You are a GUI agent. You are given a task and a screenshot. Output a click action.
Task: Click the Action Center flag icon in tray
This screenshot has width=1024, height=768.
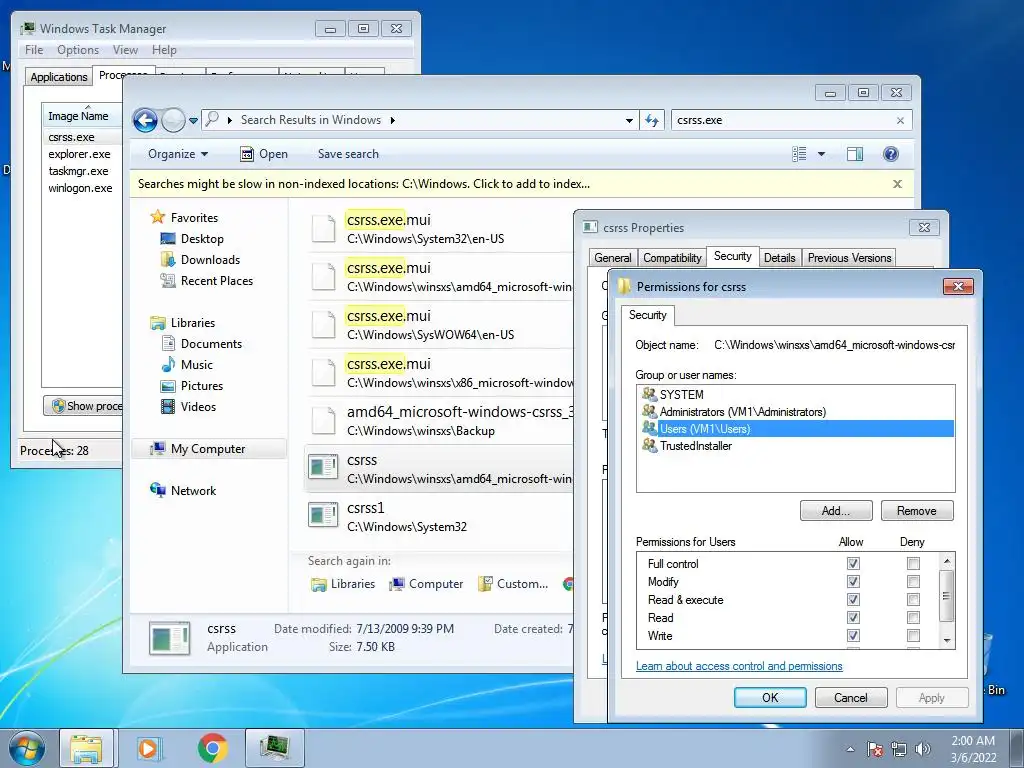coord(875,749)
